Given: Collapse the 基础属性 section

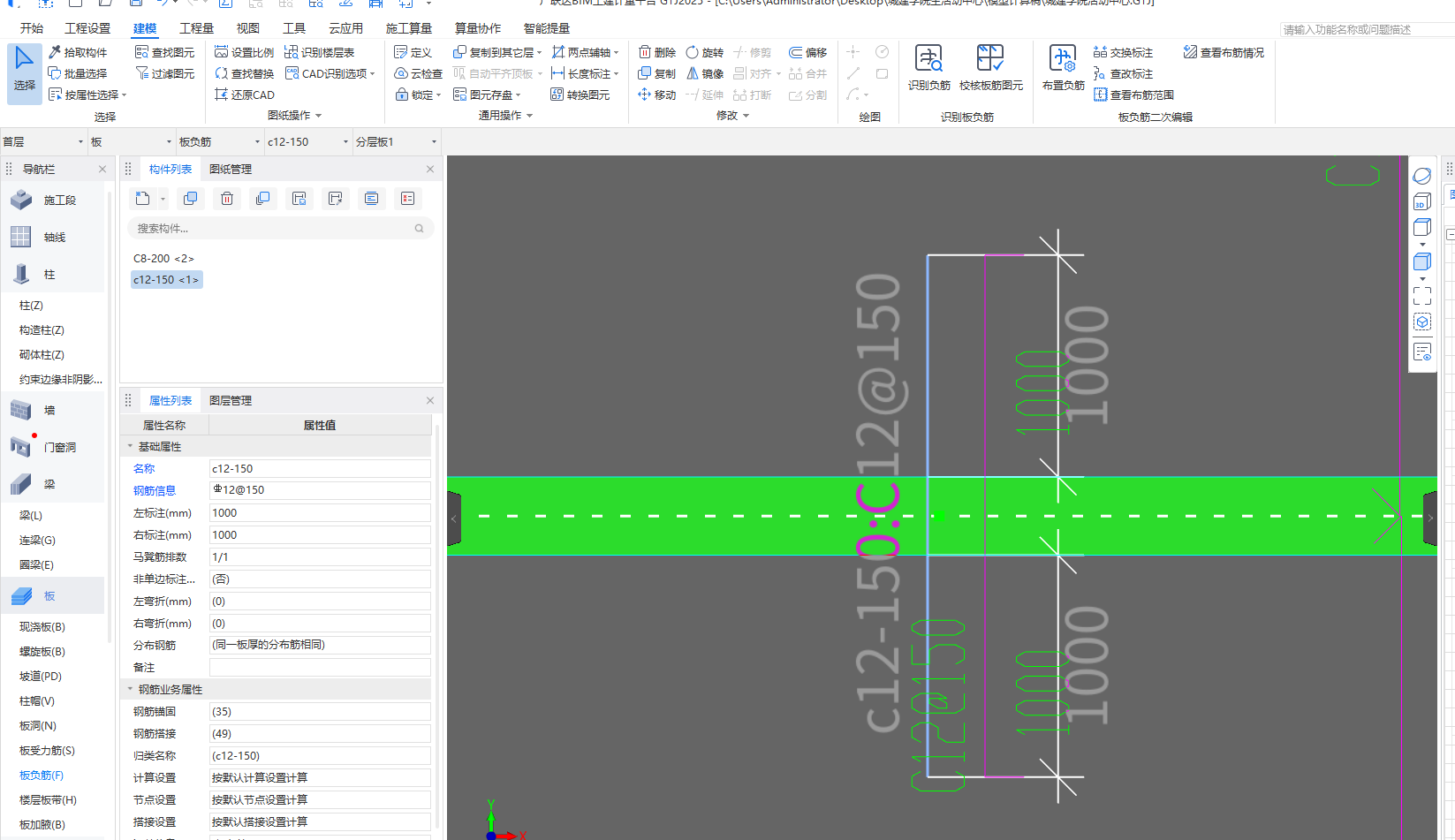Looking at the screenshot, I should (x=130, y=446).
